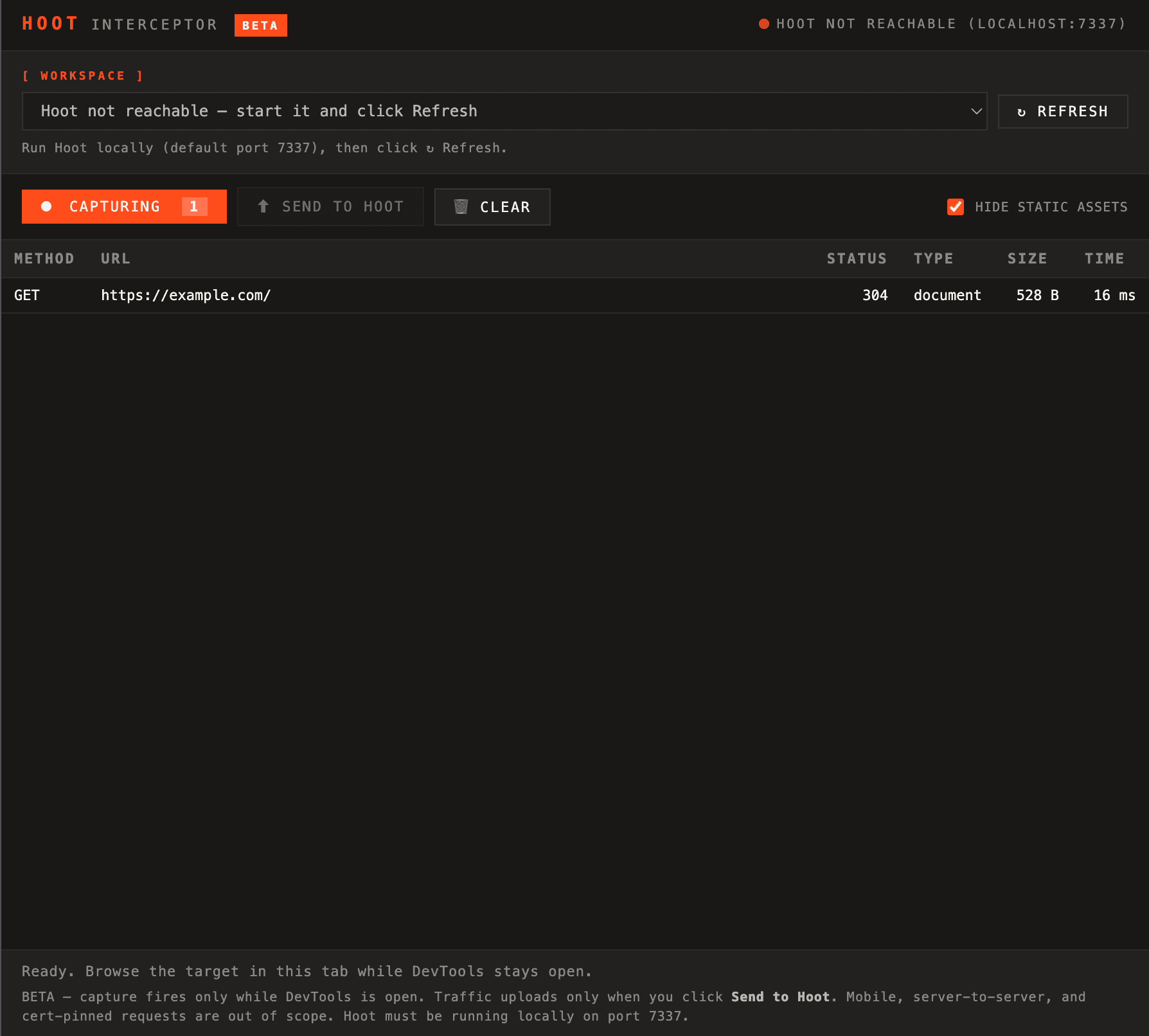This screenshot has height=1036, width=1149.
Task: Click the bold Send to Hoot footer text
Action: (x=781, y=997)
